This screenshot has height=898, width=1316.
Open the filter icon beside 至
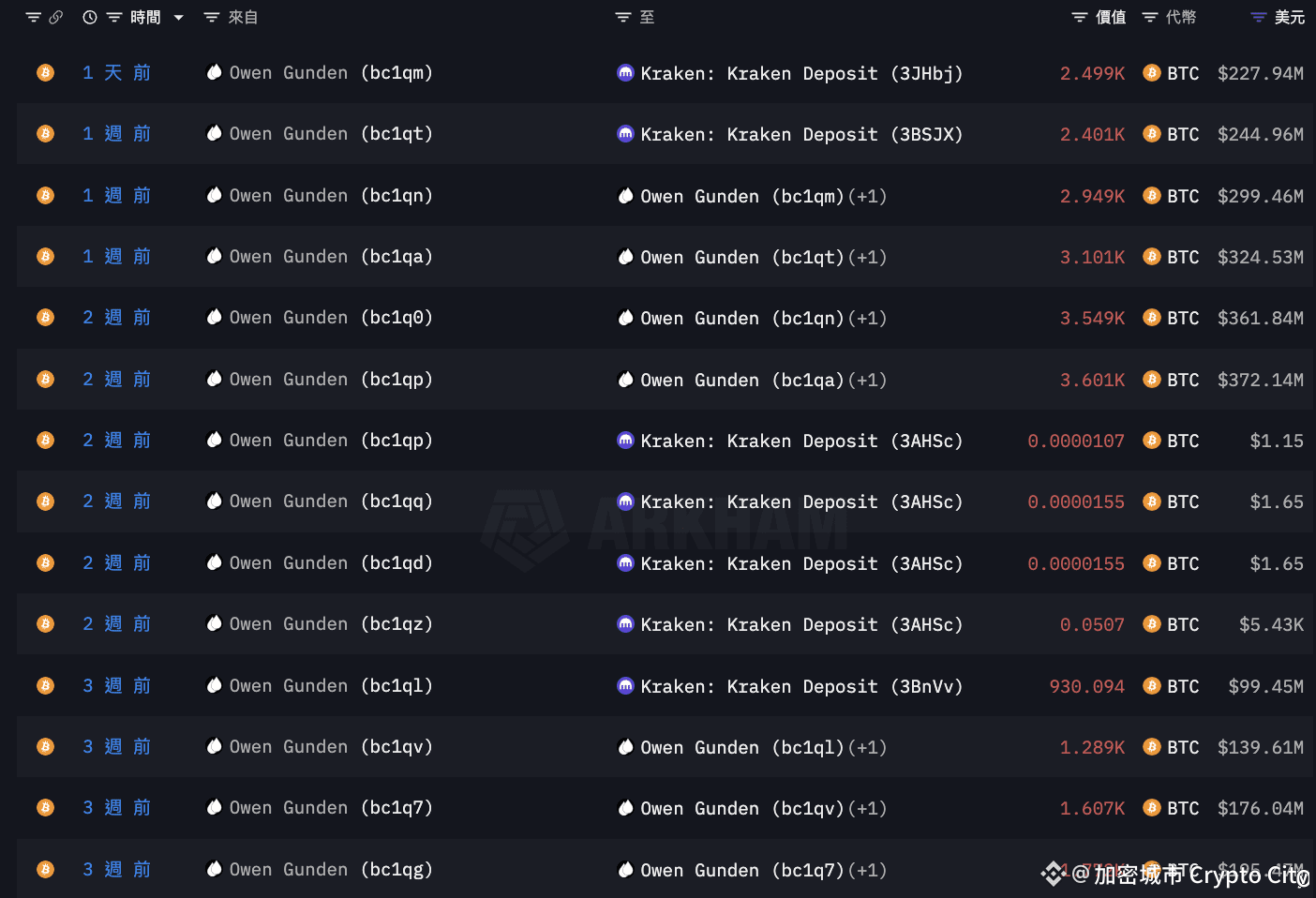623,18
